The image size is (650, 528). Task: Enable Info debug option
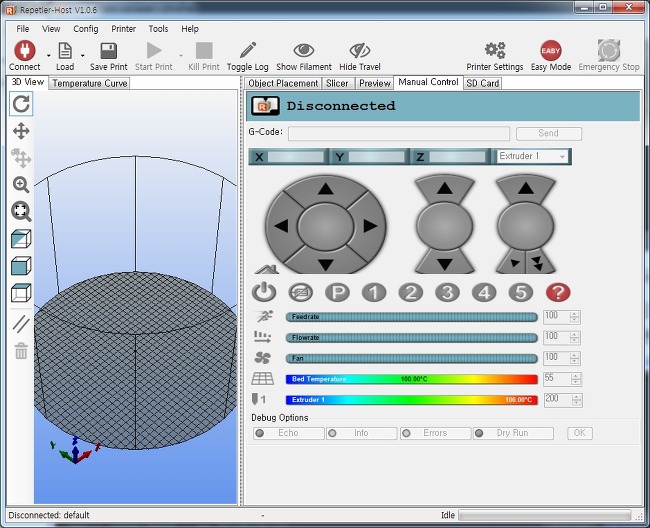pos(361,433)
